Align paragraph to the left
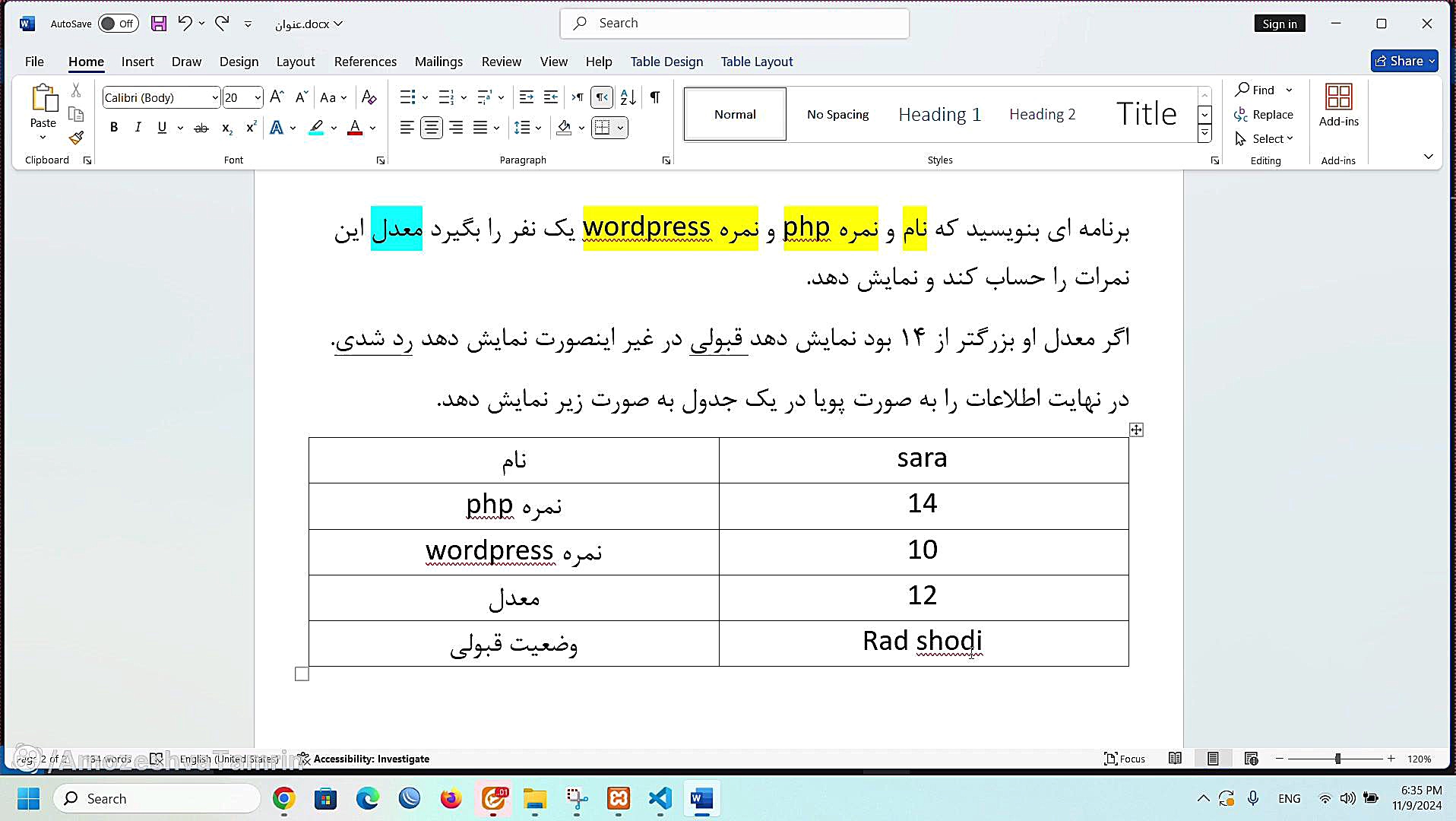This screenshot has width=1456, height=821. [407, 128]
